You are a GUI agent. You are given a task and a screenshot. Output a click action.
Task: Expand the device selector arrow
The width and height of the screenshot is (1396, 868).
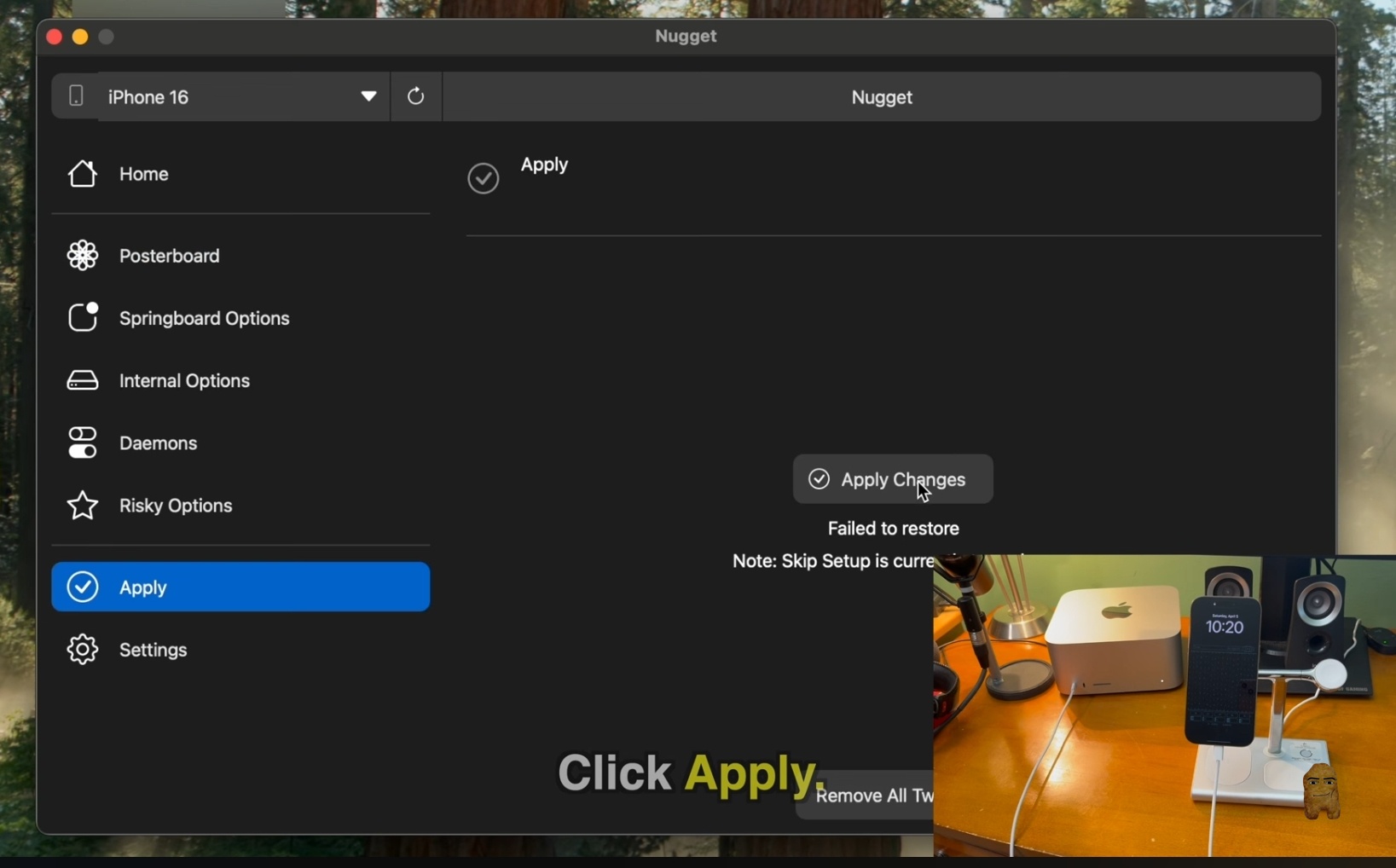tap(368, 96)
